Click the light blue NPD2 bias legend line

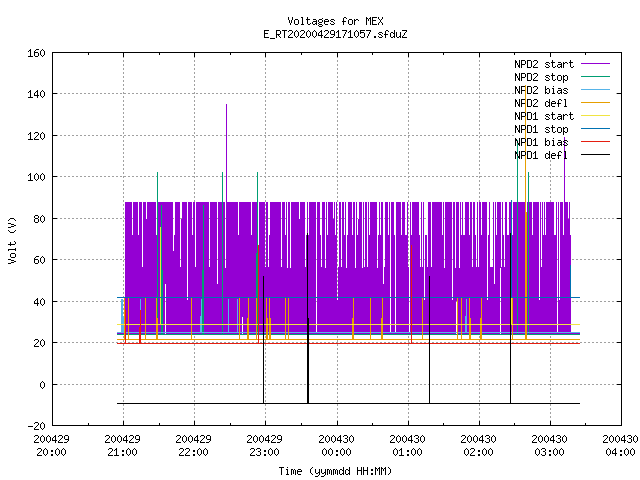tap(596, 90)
